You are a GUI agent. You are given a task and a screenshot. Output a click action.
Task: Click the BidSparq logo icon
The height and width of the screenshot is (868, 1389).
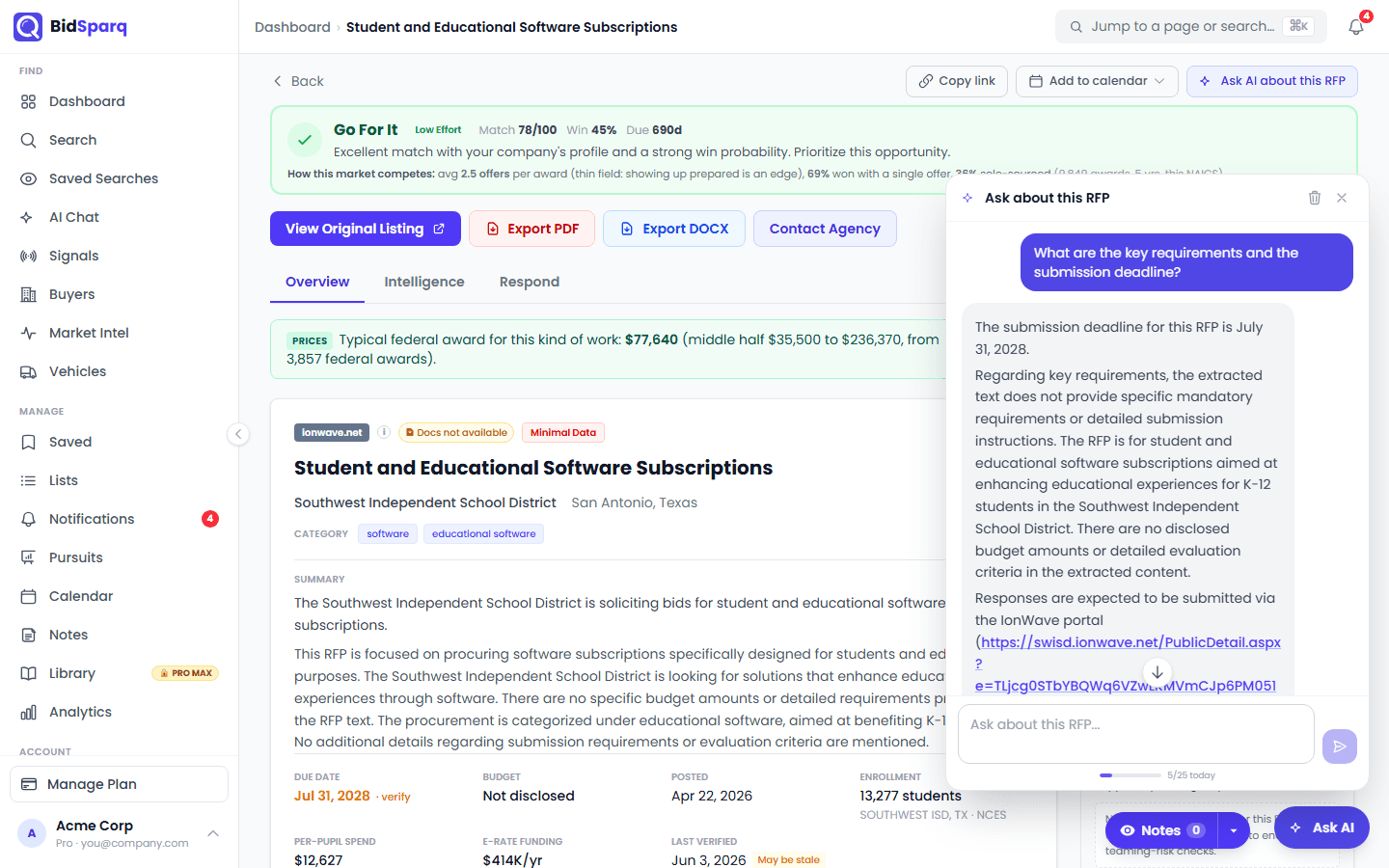tap(28, 26)
